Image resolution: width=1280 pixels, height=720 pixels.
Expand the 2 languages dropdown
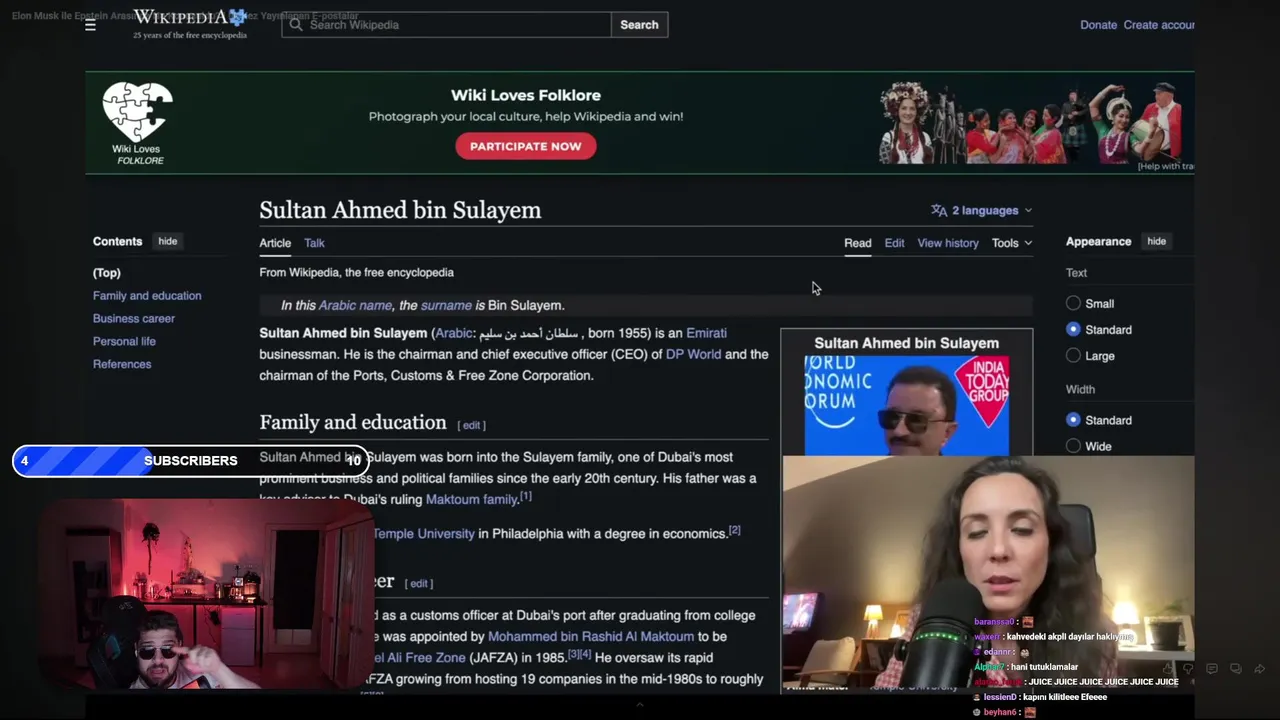click(981, 210)
